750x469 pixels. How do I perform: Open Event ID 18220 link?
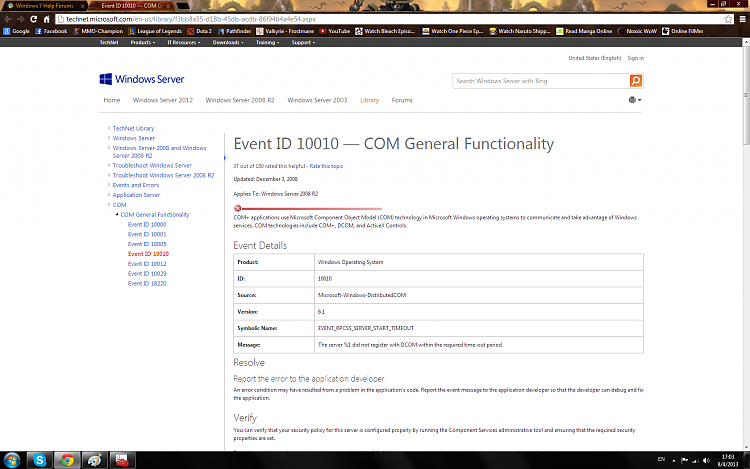(147, 284)
